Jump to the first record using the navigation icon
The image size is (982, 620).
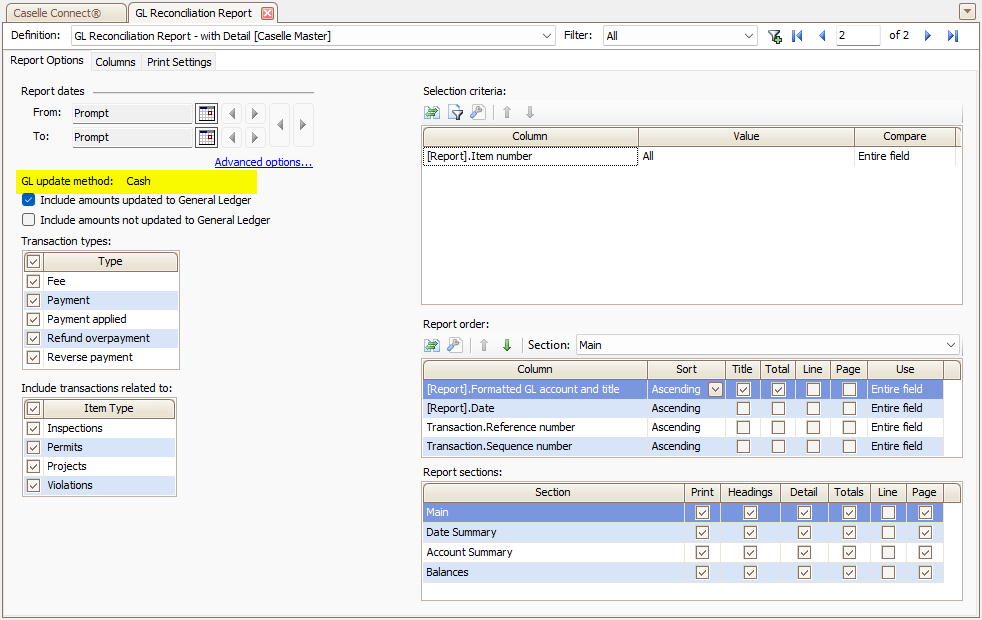point(796,35)
